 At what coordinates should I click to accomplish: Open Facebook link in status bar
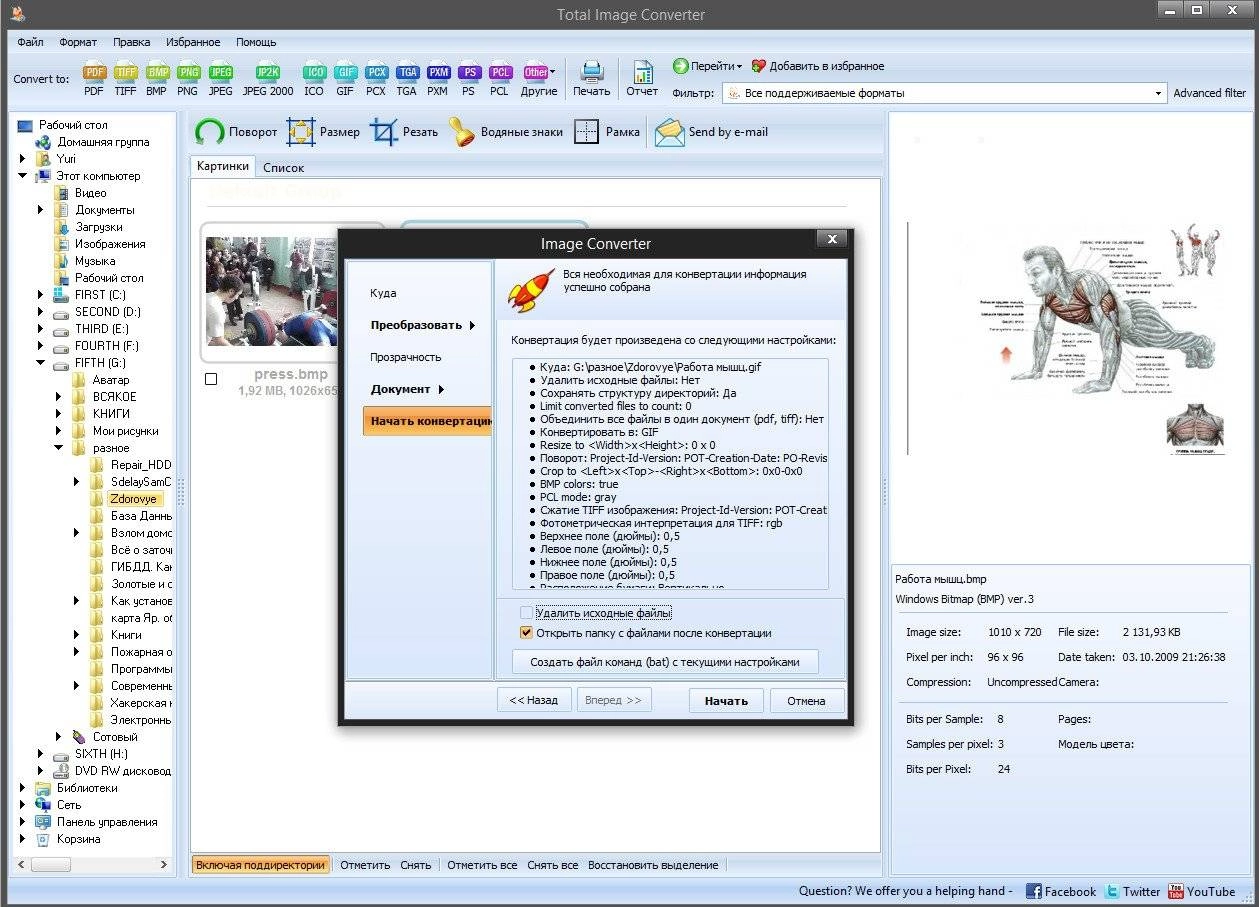[1061, 891]
